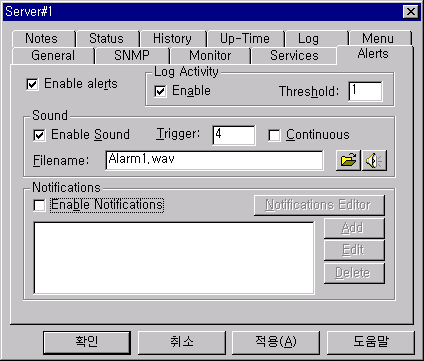Screen dimensions: 424x361
Task: Open the General tab
Action: (53, 55)
